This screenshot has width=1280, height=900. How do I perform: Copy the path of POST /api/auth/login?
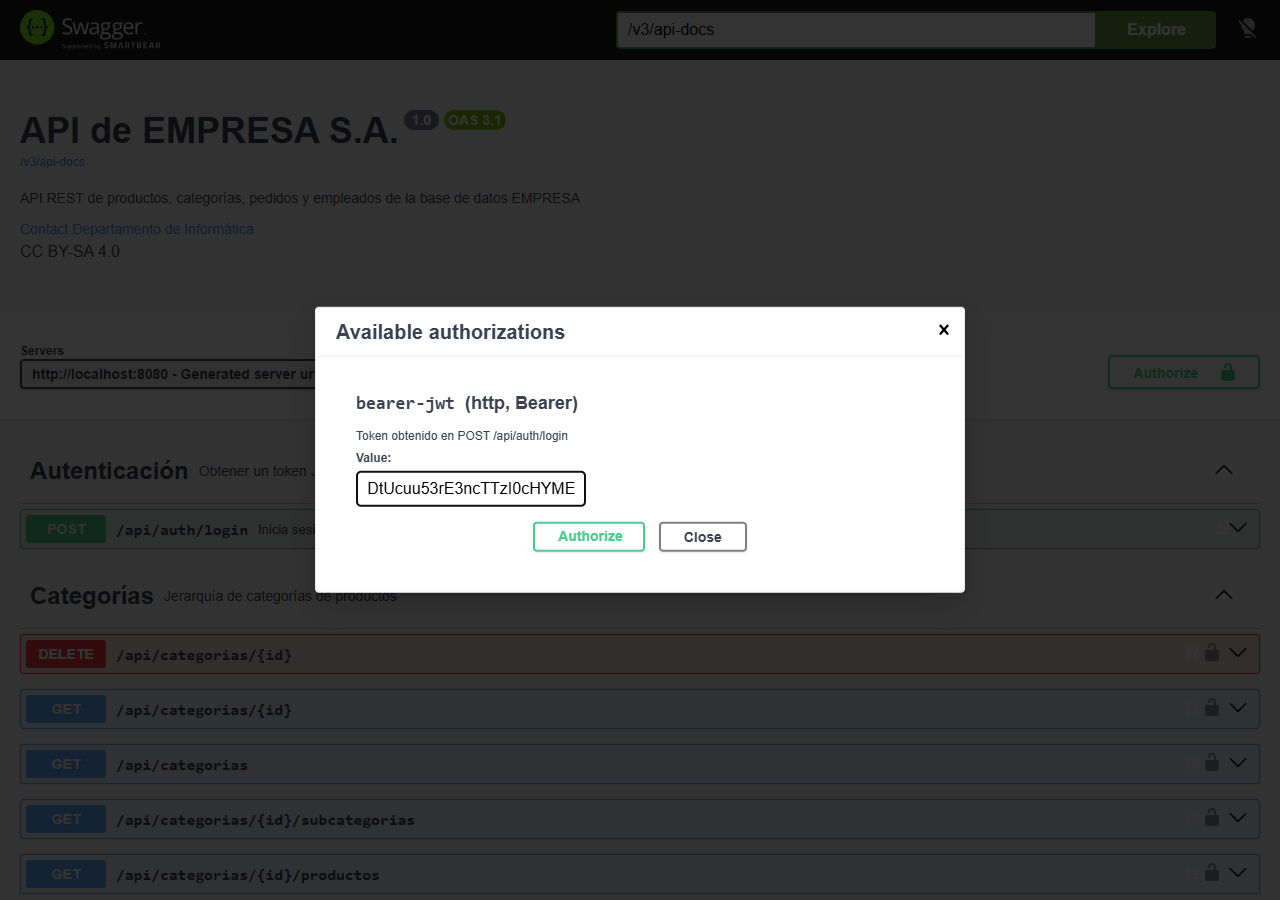(1220, 529)
